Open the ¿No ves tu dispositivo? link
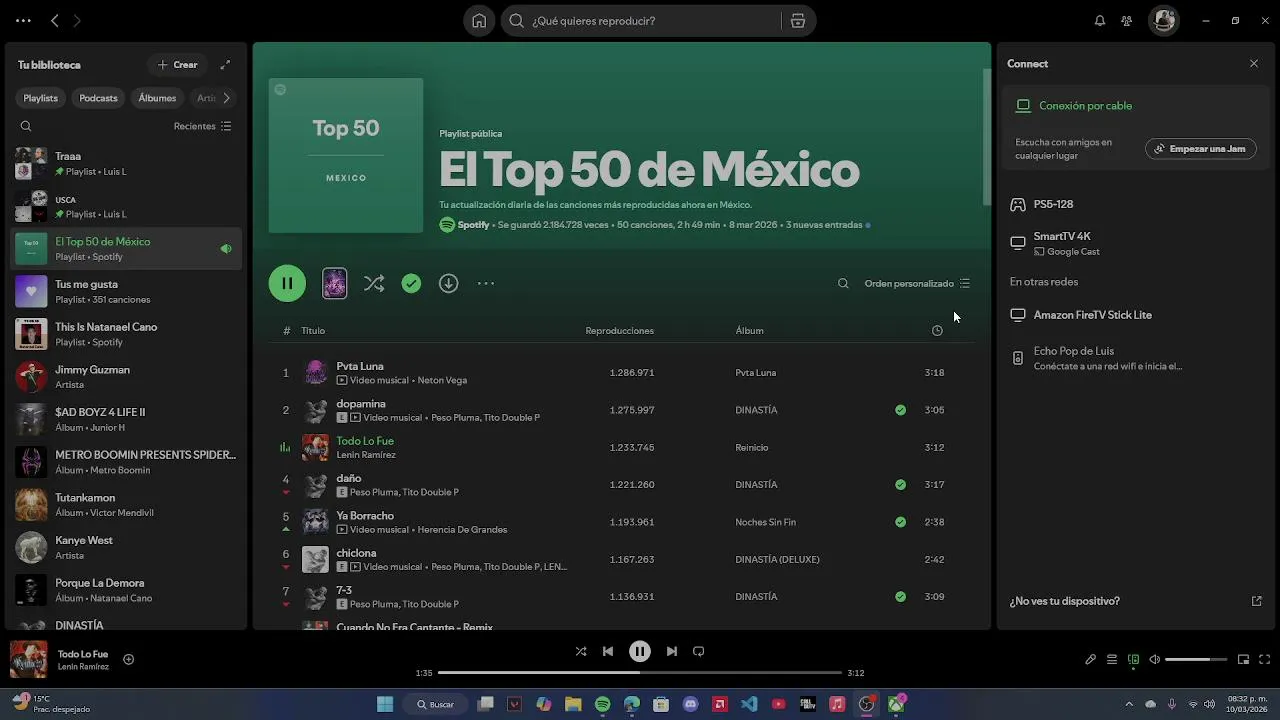The height and width of the screenshot is (720, 1280). (1064, 602)
